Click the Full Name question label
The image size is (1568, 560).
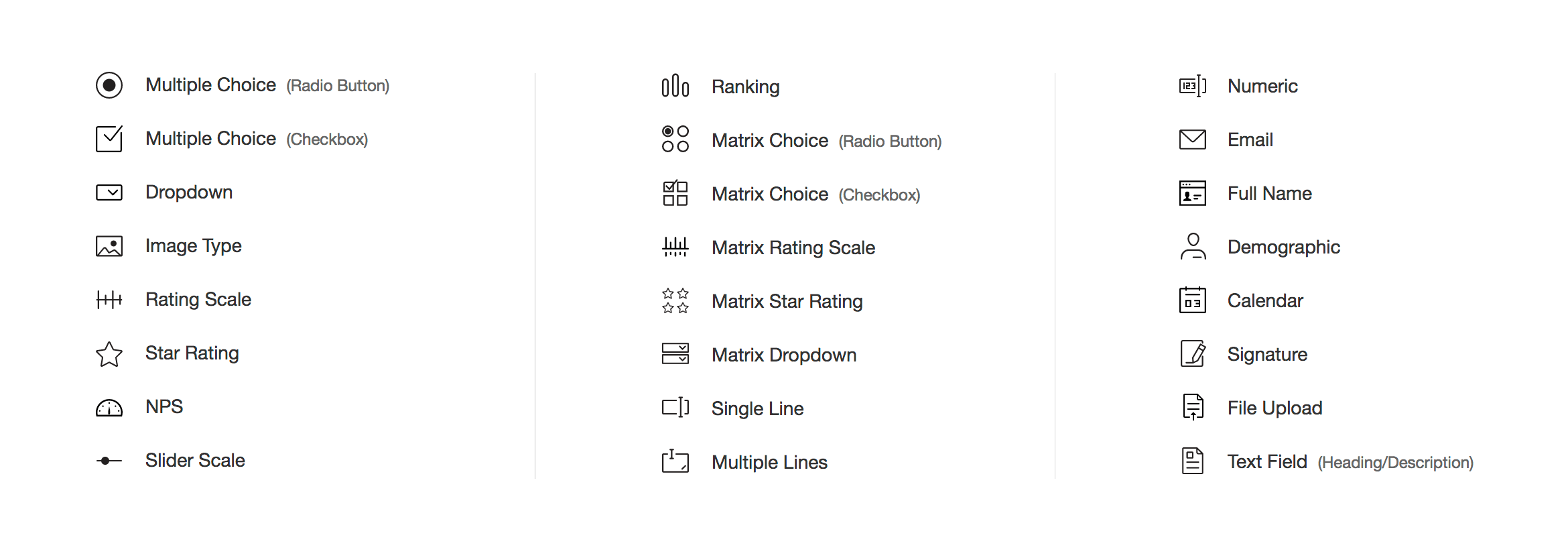(1269, 193)
